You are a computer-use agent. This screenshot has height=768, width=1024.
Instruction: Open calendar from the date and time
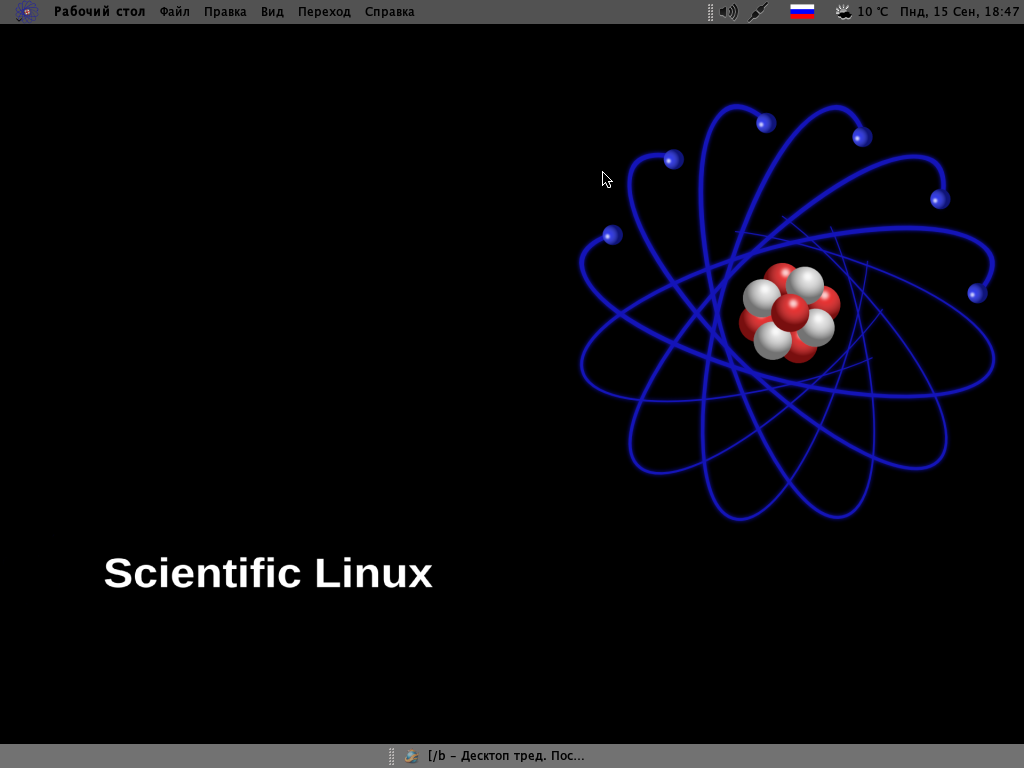click(x=959, y=12)
